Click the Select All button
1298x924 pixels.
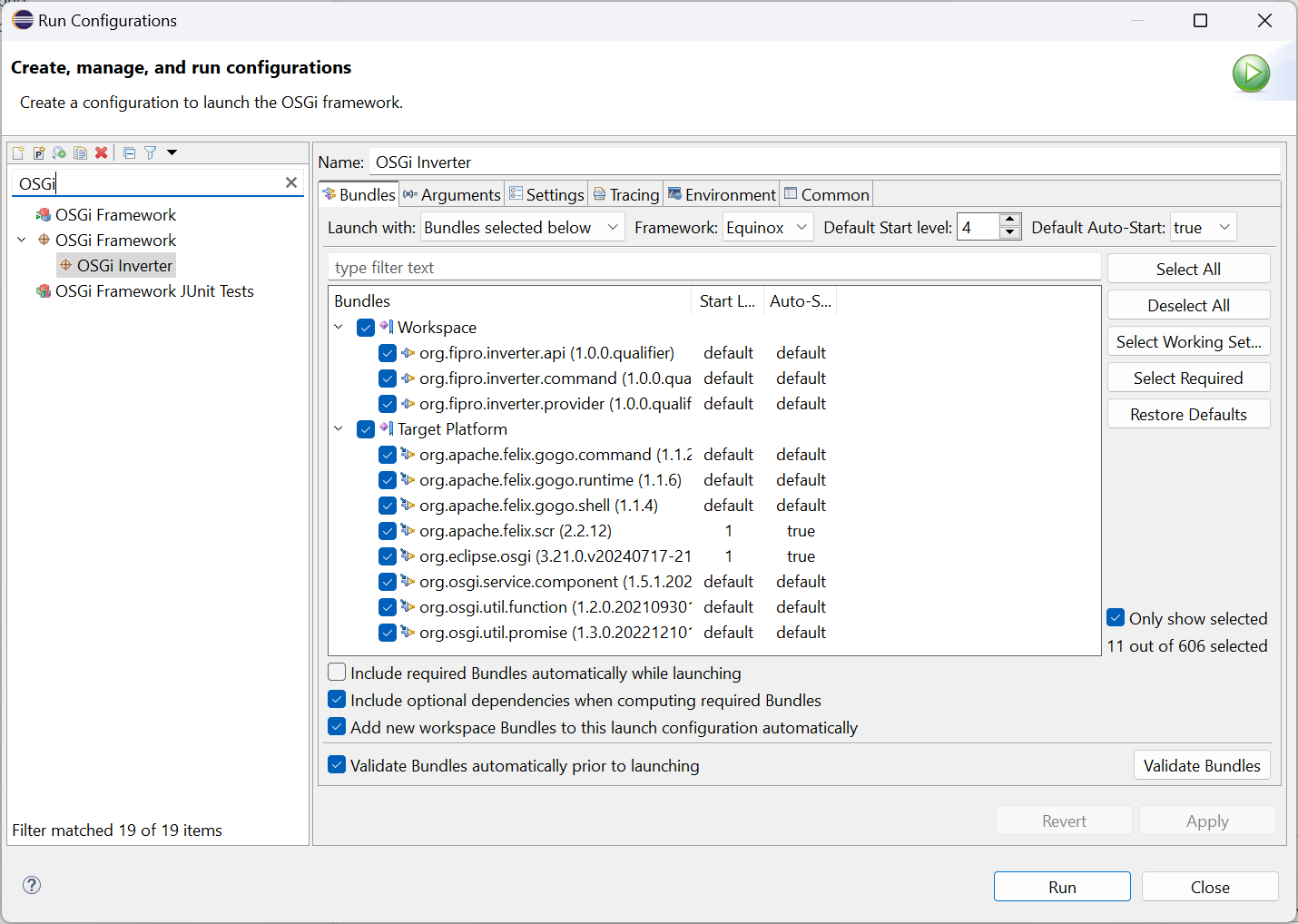click(x=1188, y=269)
